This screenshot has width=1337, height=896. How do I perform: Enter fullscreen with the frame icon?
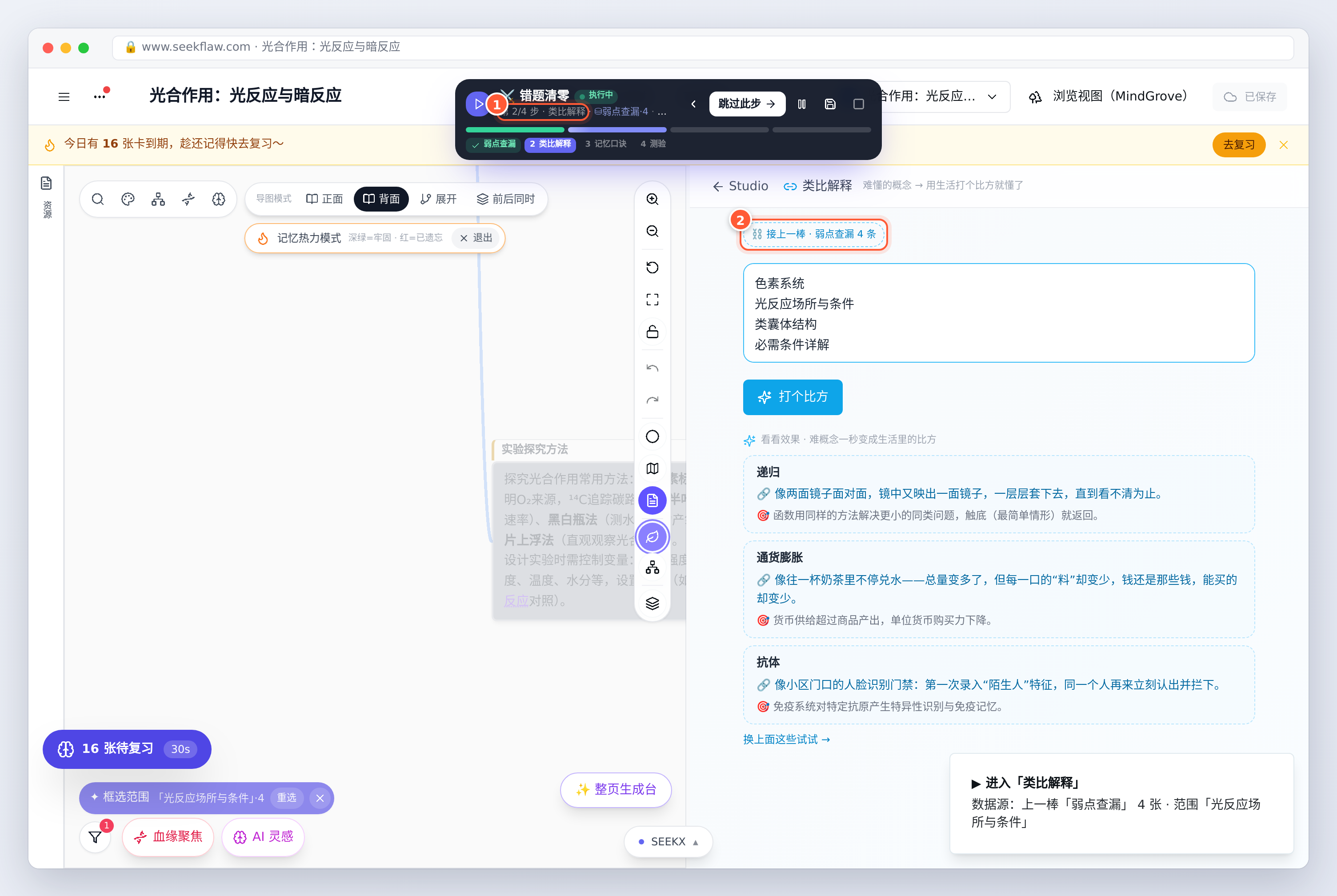pos(652,300)
